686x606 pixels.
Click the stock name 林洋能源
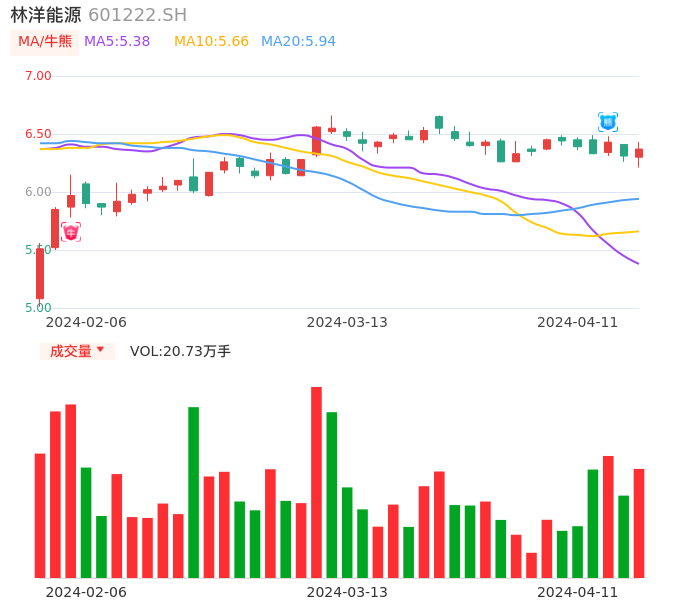[46, 15]
